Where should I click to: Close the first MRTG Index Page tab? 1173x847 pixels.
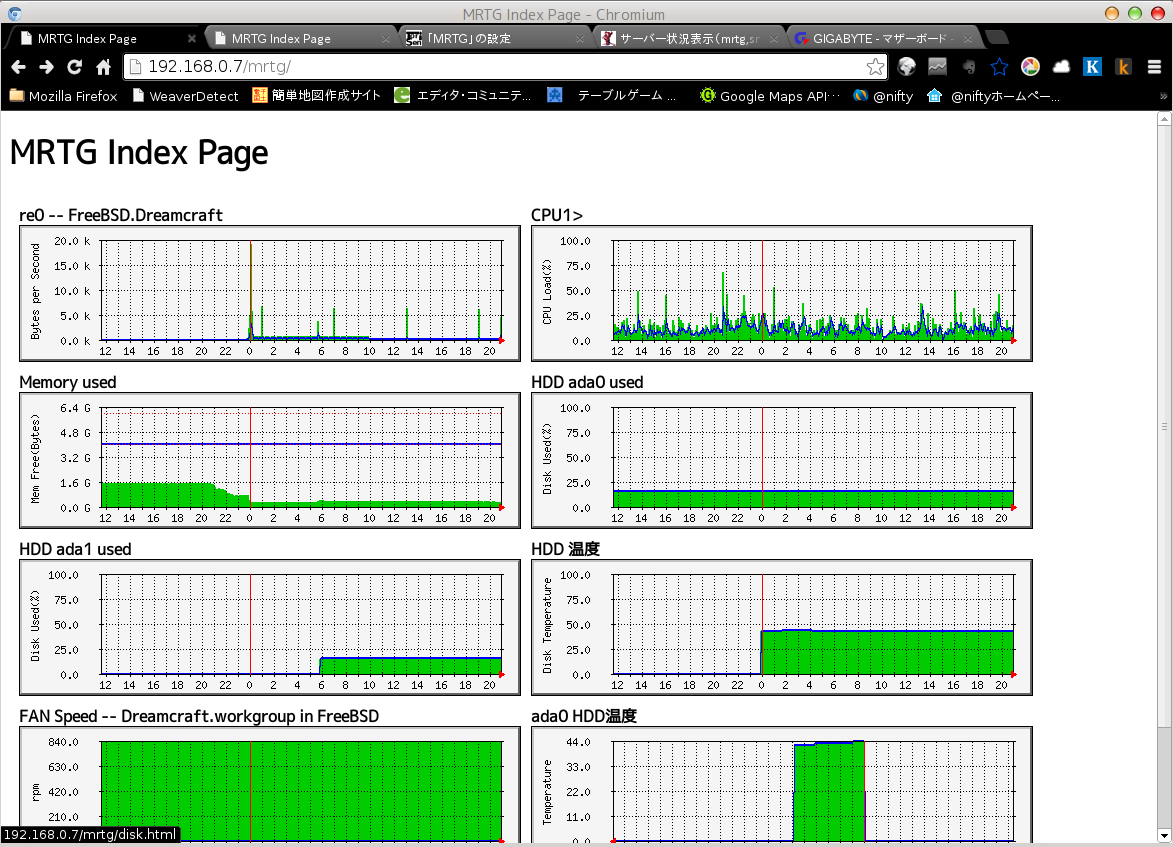pos(192,38)
